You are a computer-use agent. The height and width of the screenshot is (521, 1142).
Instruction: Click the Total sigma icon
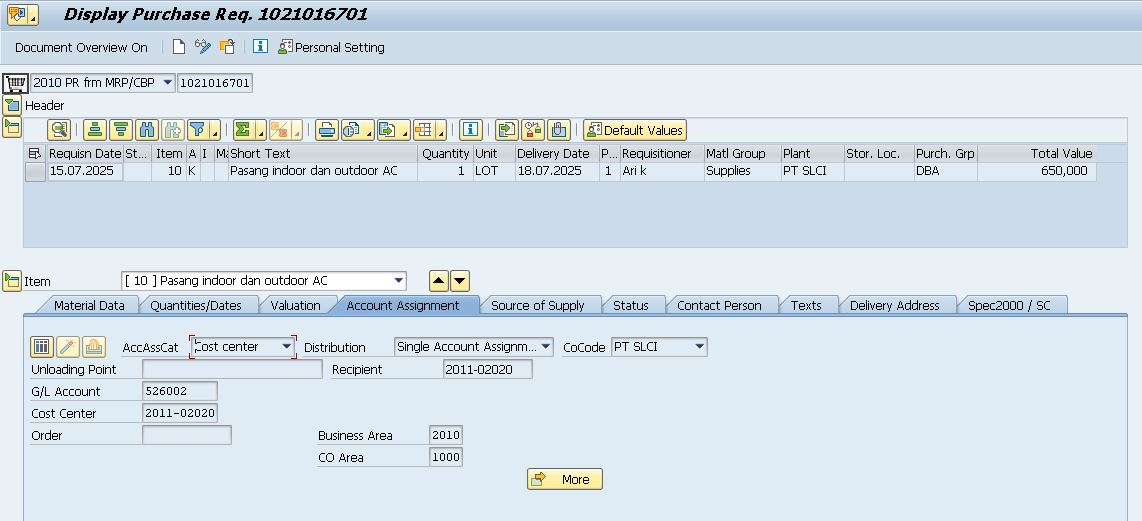[x=243, y=130]
